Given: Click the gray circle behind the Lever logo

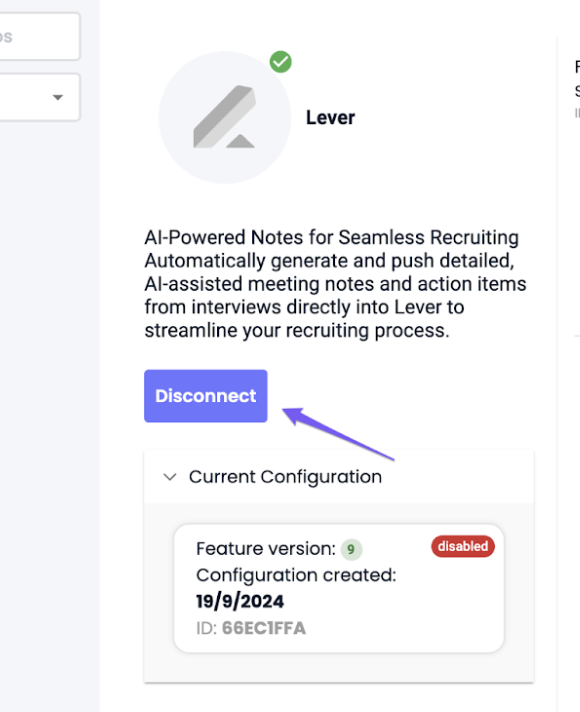Looking at the screenshot, I should pyautogui.click(x=225, y=118).
